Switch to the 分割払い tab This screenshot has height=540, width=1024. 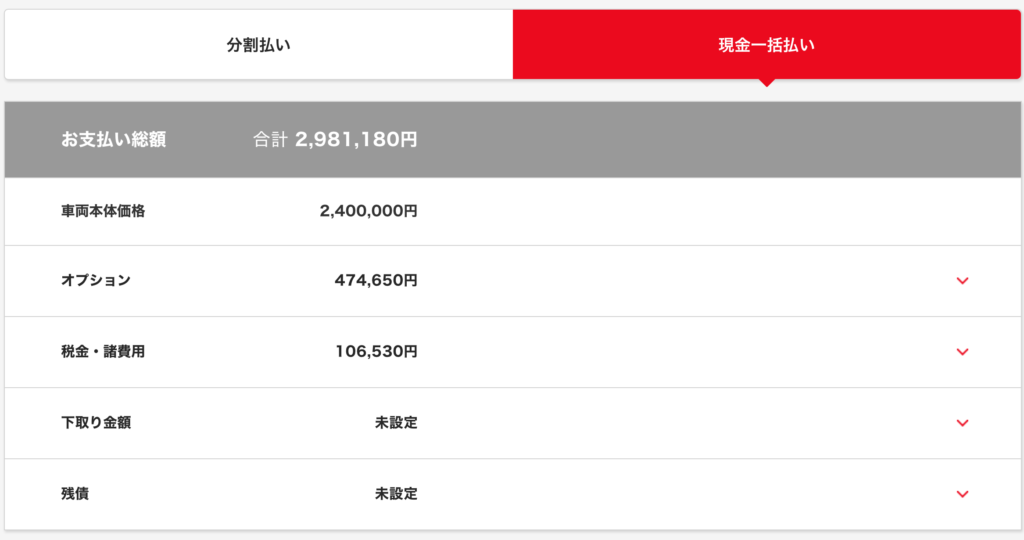pos(258,45)
